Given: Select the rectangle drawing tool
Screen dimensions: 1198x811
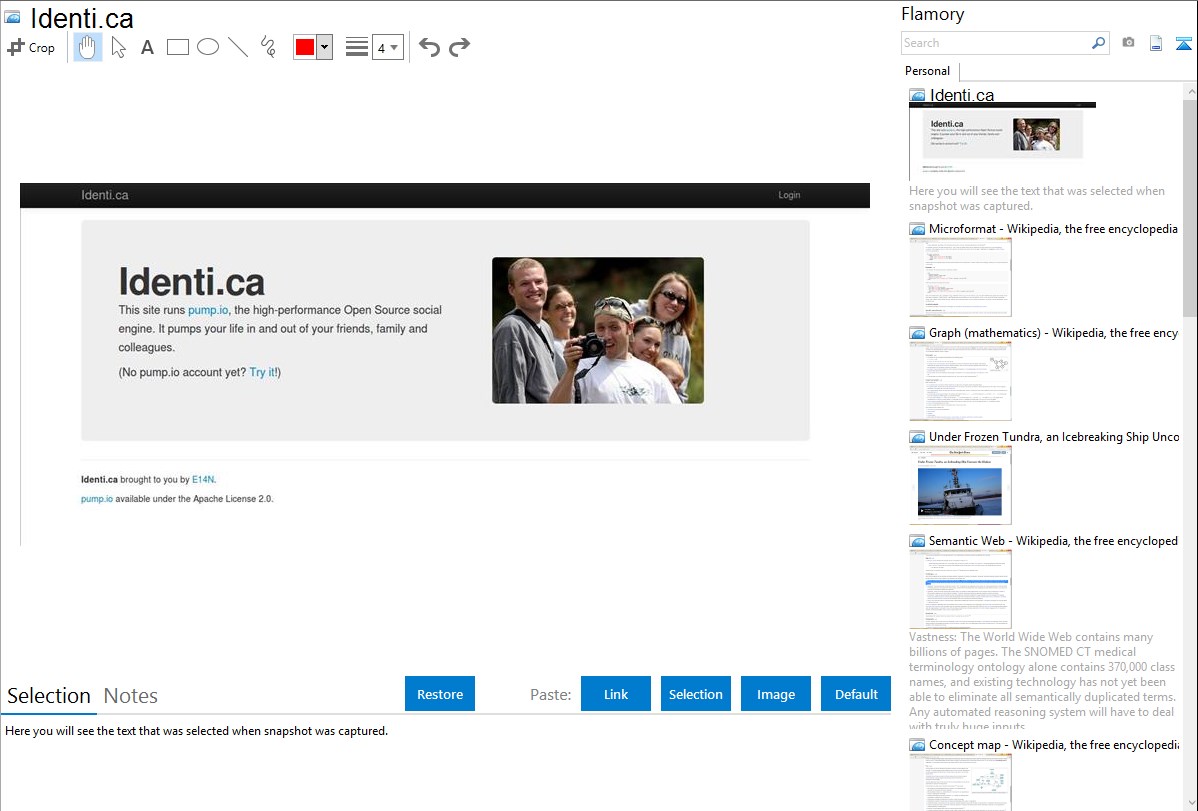Looking at the screenshot, I should click(177, 47).
